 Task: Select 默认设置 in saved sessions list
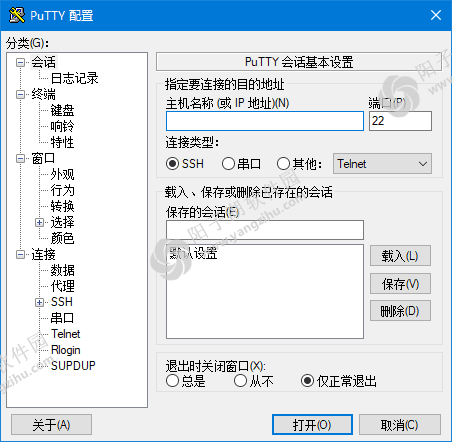pyautogui.click(x=193, y=253)
